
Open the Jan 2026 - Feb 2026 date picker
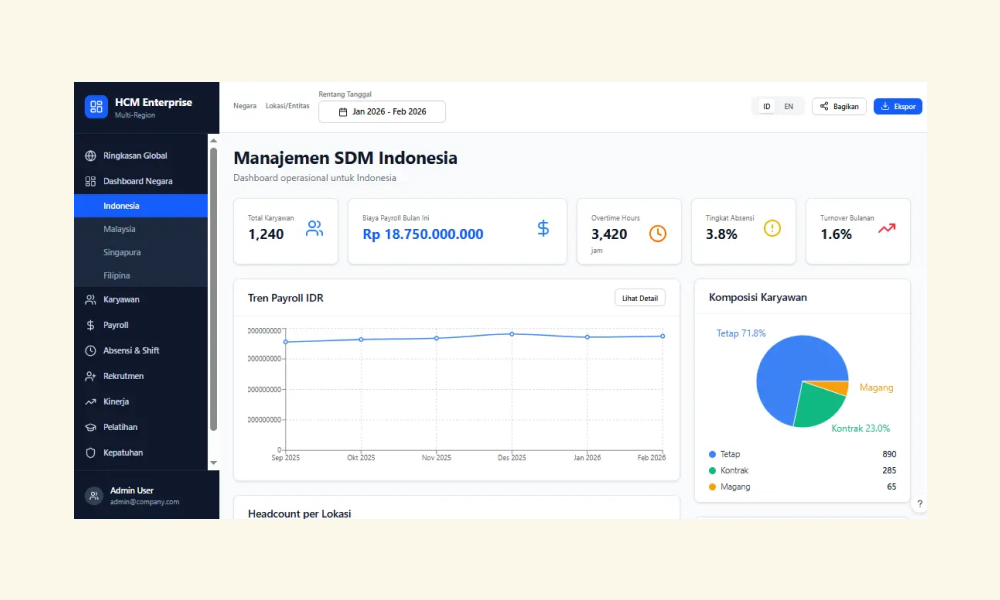coord(382,112)
